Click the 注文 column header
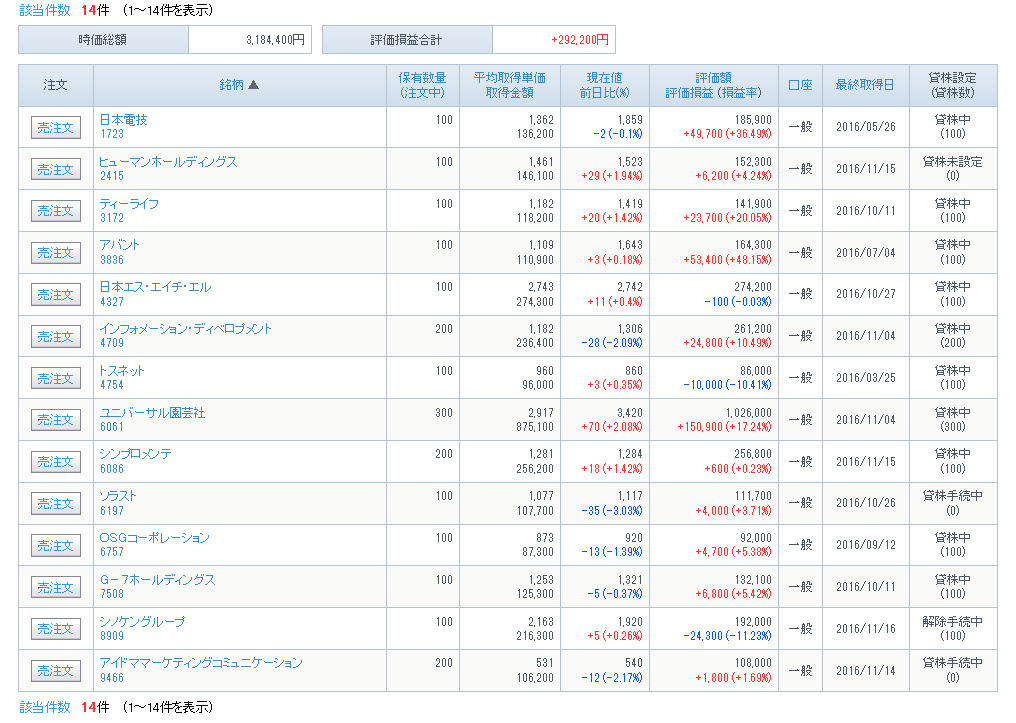1016x723 pixels. pos(55,85)
